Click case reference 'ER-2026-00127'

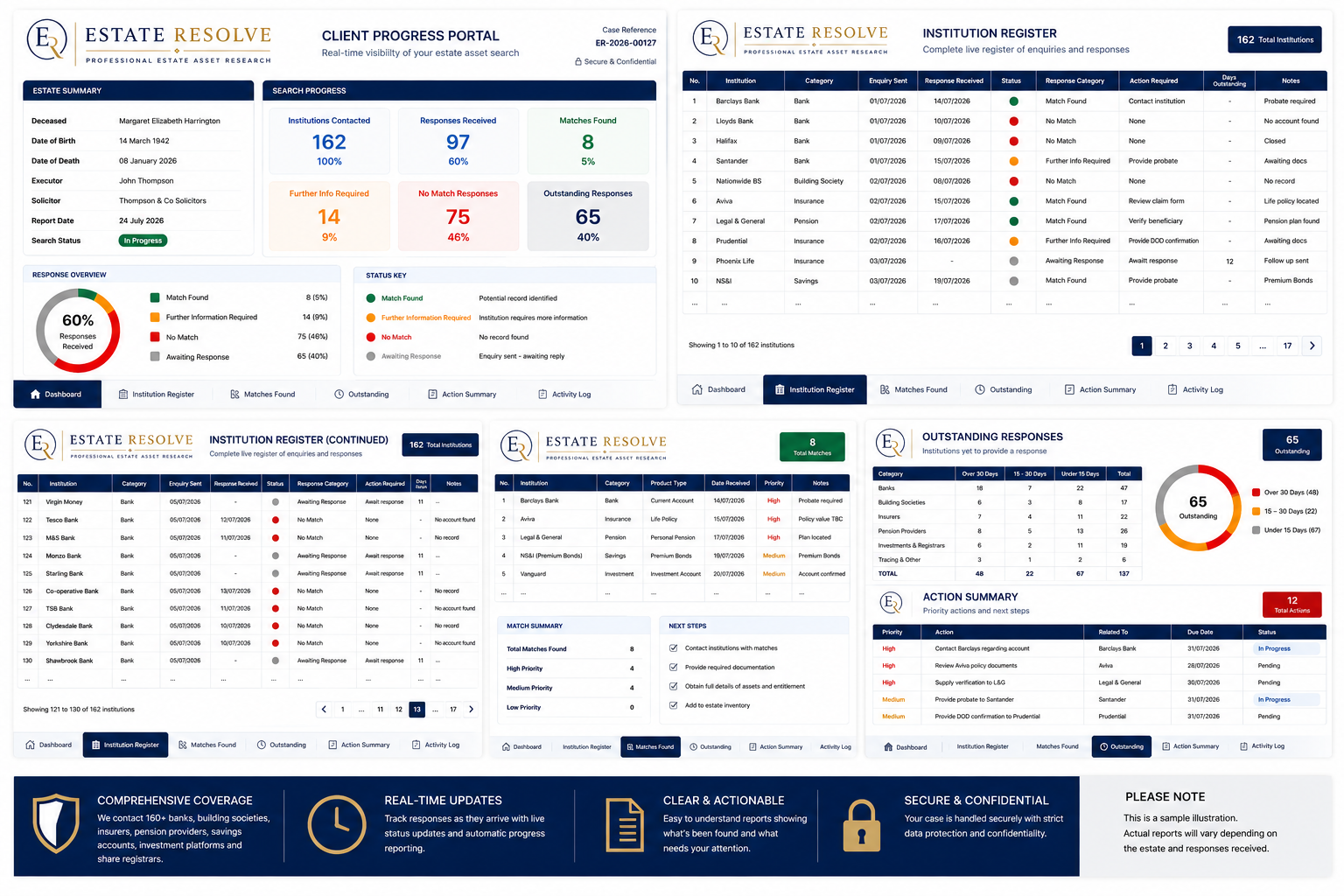pos(626,43)
